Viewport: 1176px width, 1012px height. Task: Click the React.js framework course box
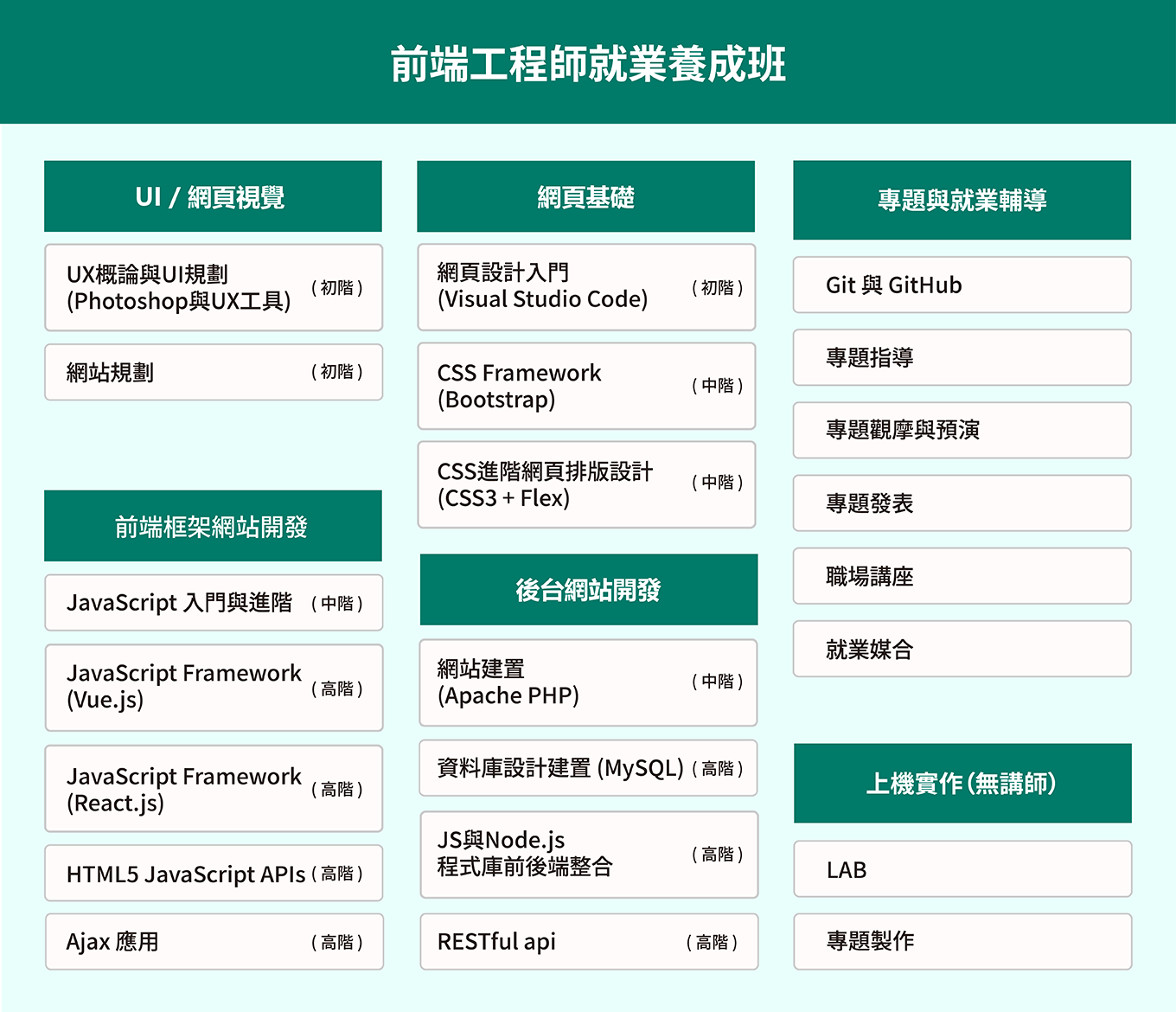point(213,788)
